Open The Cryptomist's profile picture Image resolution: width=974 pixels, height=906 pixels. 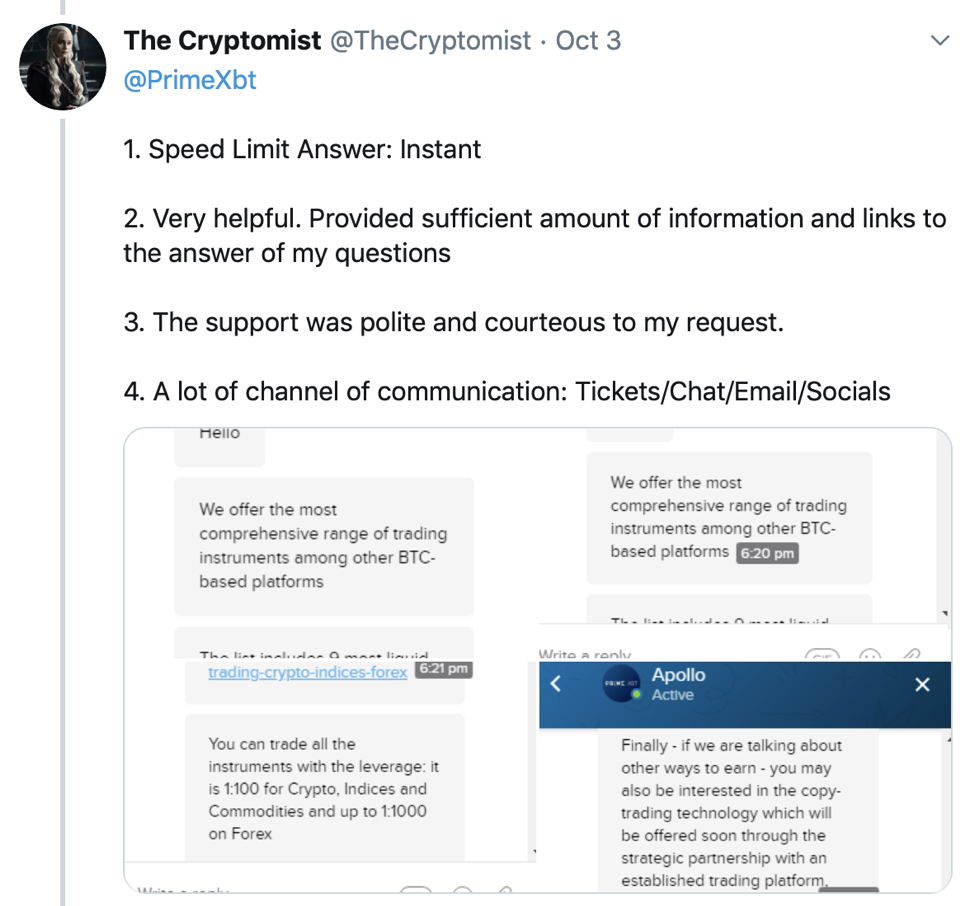point(63,66)
